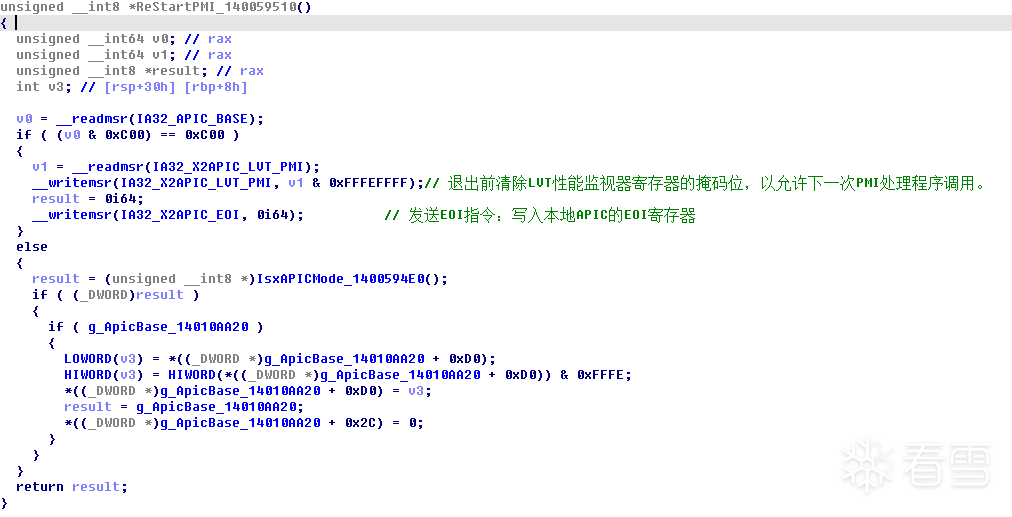Select the *result declaration line
This screenshot has height=517, width=1012.
(x=140, y=71)
